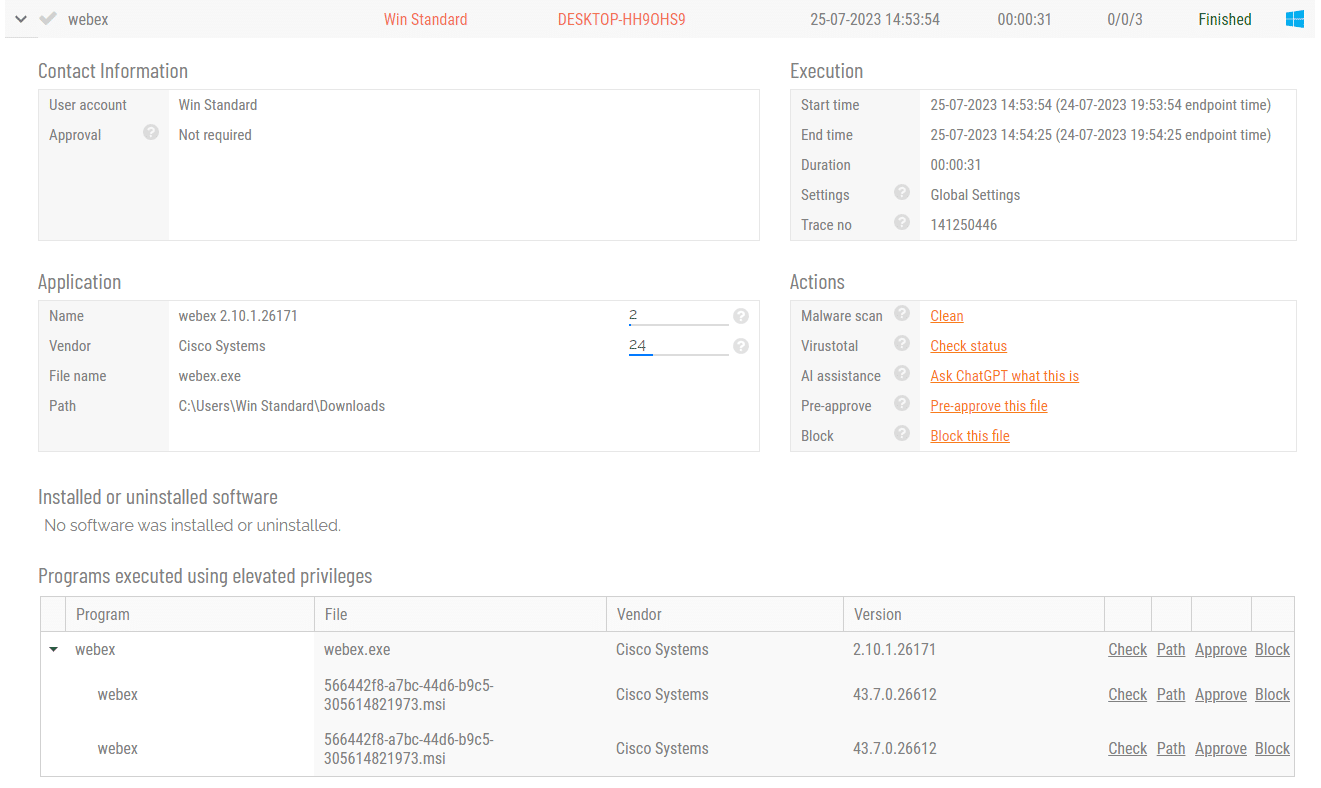
Task: Select application name webex 2.10.1.26171
Action: (x=238, y=316)
